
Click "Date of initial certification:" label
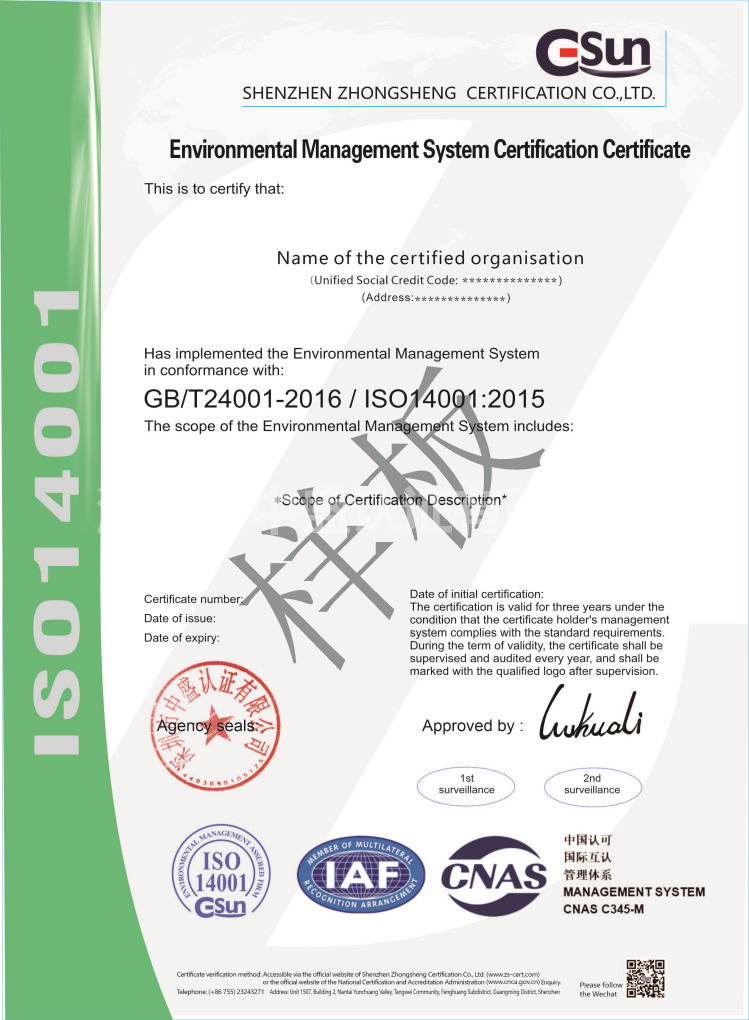[476, 594]
